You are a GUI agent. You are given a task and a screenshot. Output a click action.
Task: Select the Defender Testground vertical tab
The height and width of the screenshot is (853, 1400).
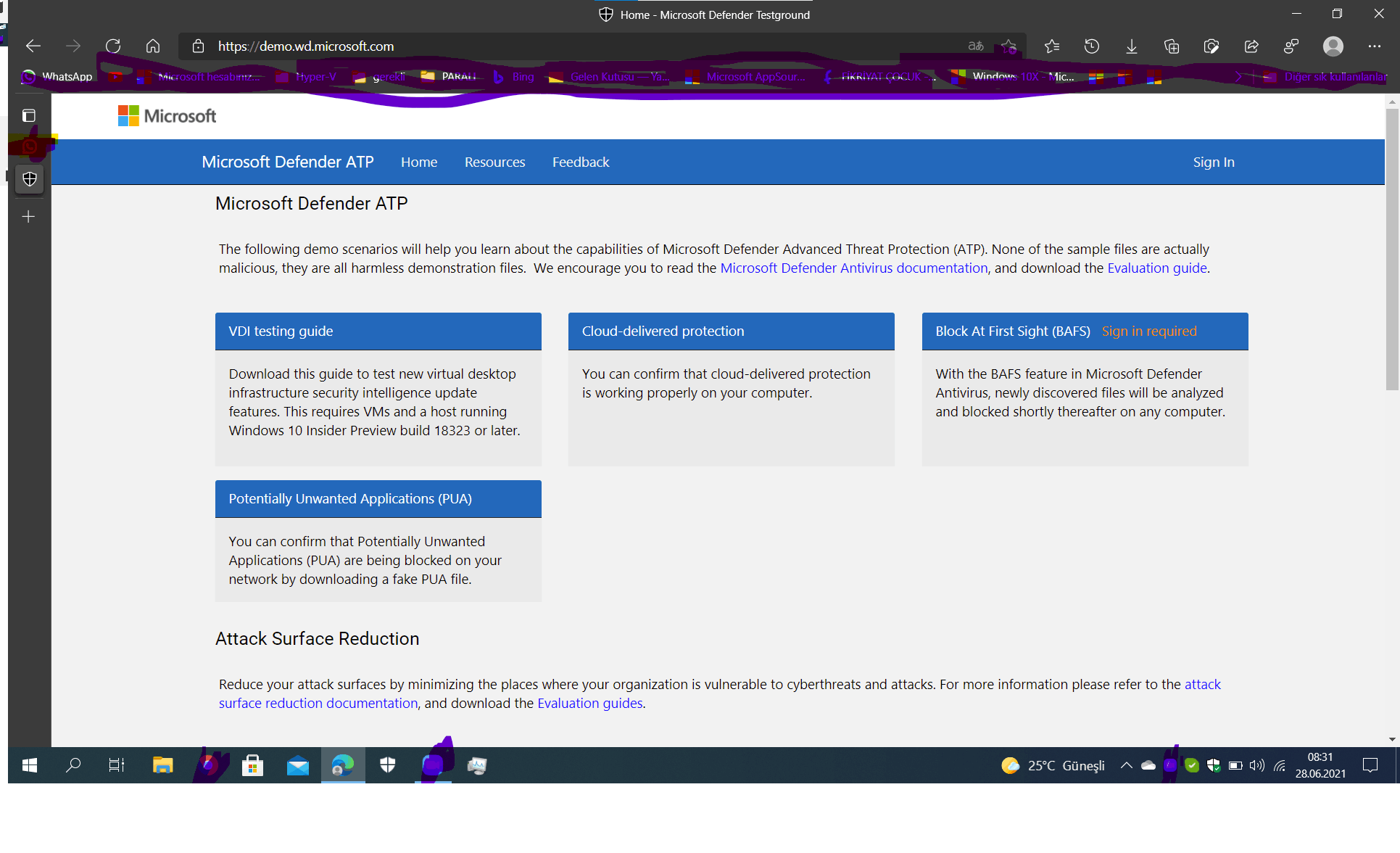[x=30, y=179]
